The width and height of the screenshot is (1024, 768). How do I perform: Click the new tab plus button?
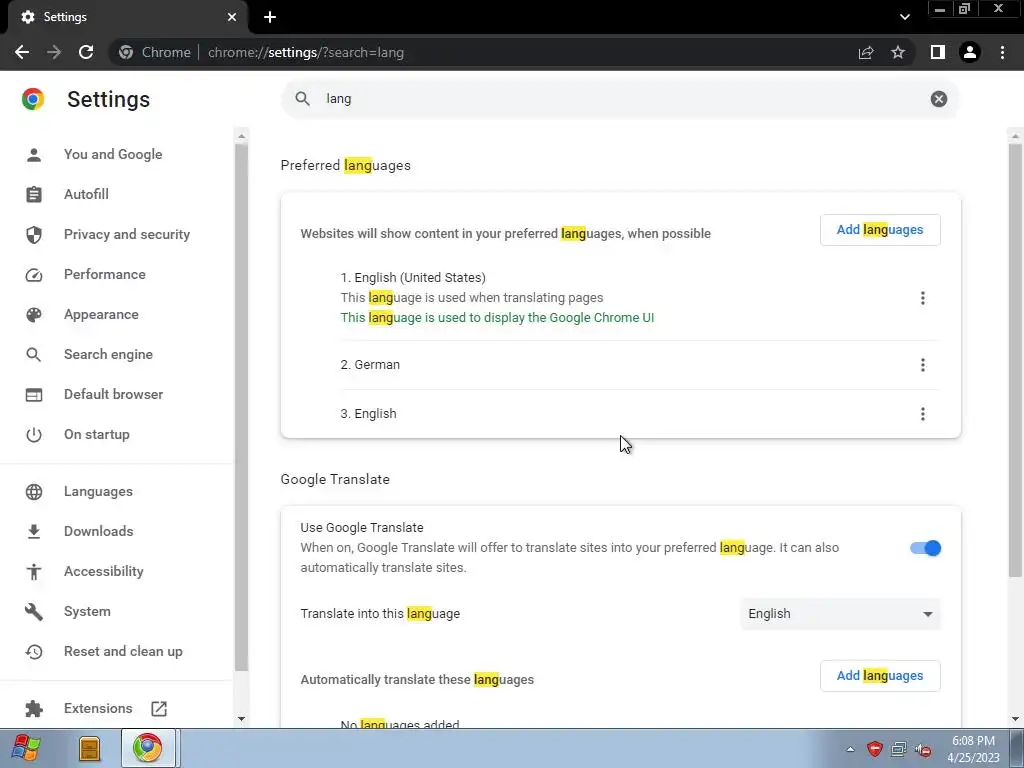[x=270, y=17]
